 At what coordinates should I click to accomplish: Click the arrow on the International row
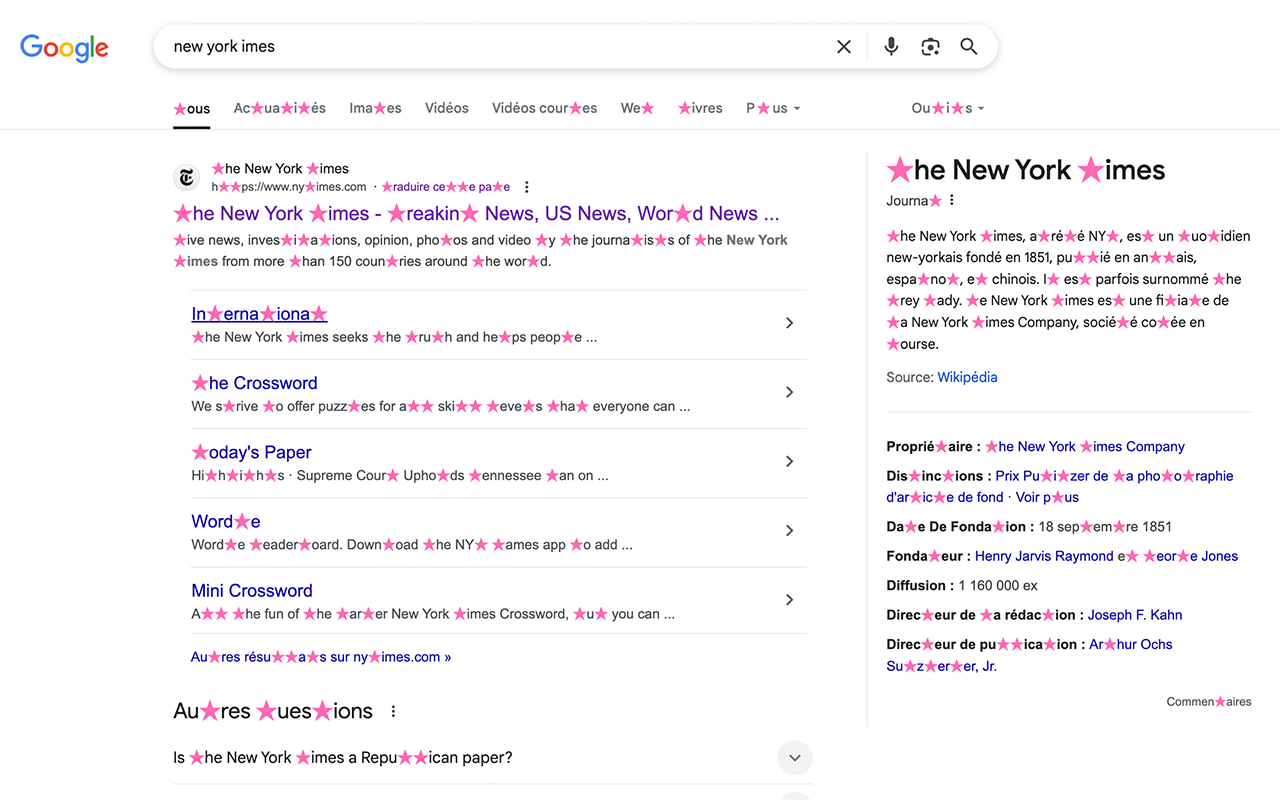[x=790, y=323]
